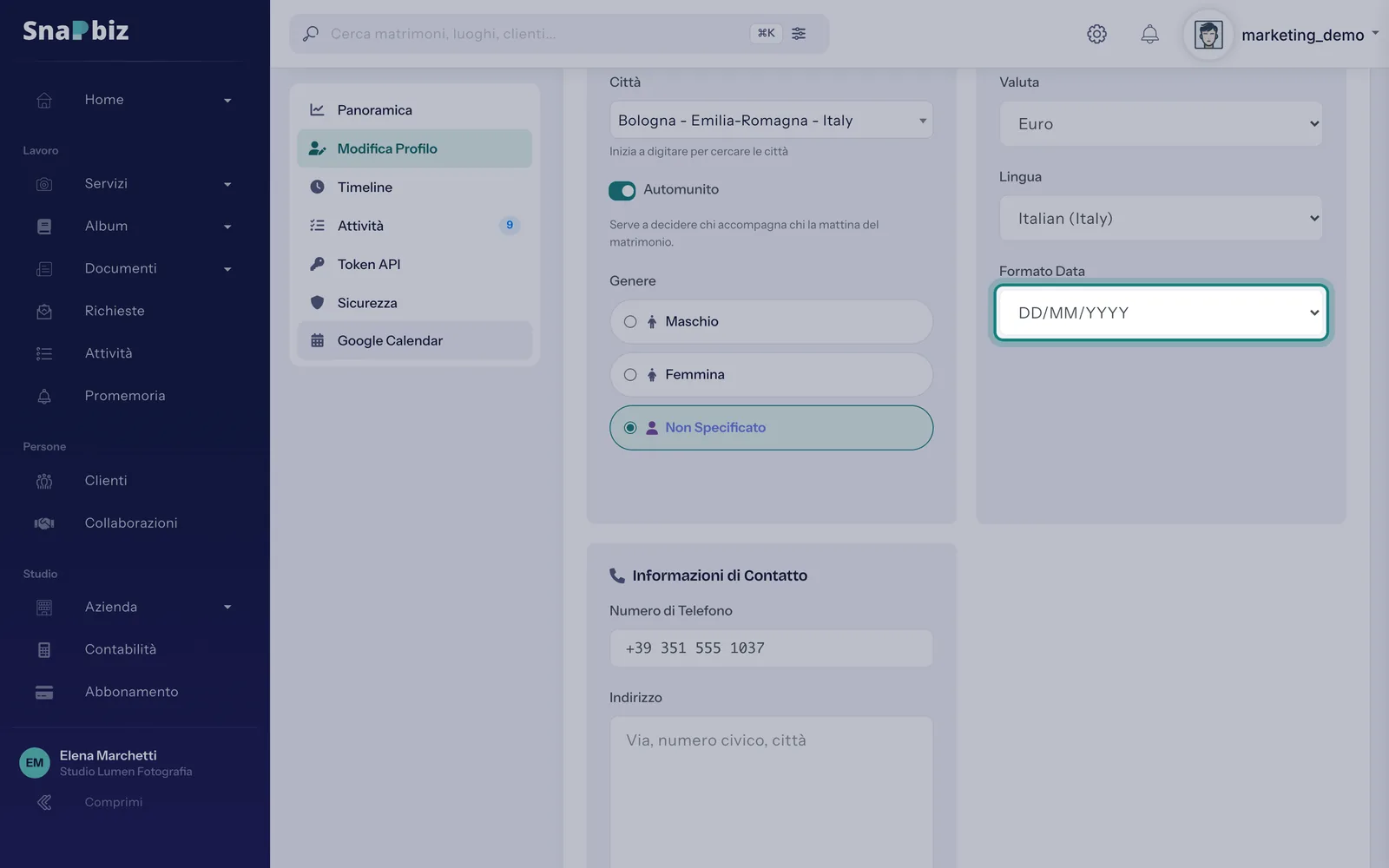
Task: Select the Femmina gender option
Action: click(771, 375)
